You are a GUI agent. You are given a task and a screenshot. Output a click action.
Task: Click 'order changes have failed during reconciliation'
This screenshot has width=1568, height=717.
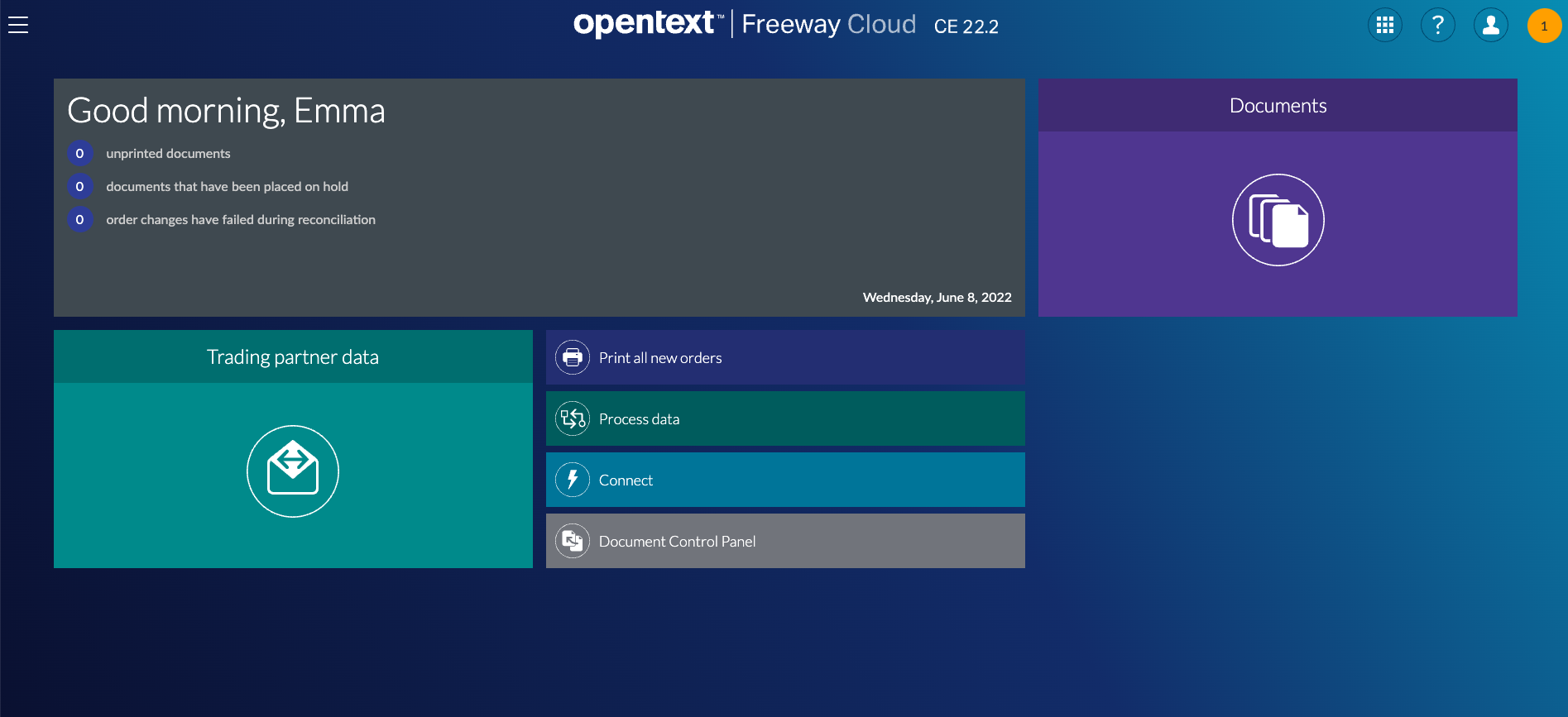point(241,220)
